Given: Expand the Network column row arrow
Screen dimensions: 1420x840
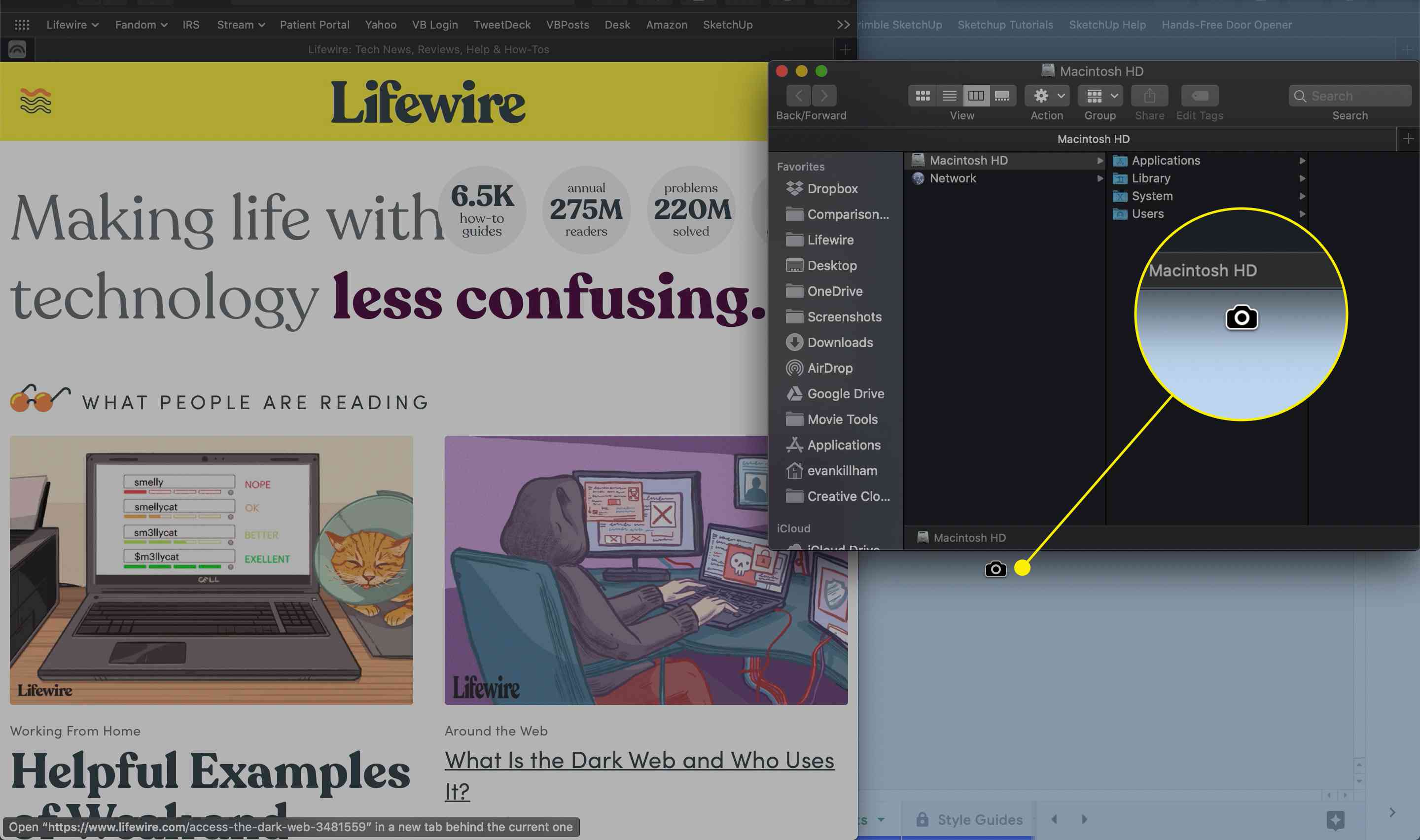Looking at the screenshot, I should (1100, 178).
